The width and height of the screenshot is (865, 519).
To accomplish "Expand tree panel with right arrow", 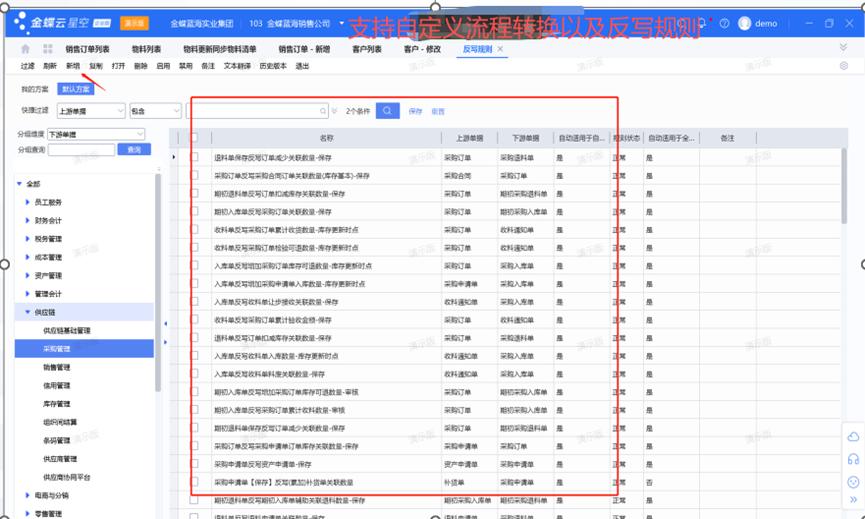I will point(165,342).
